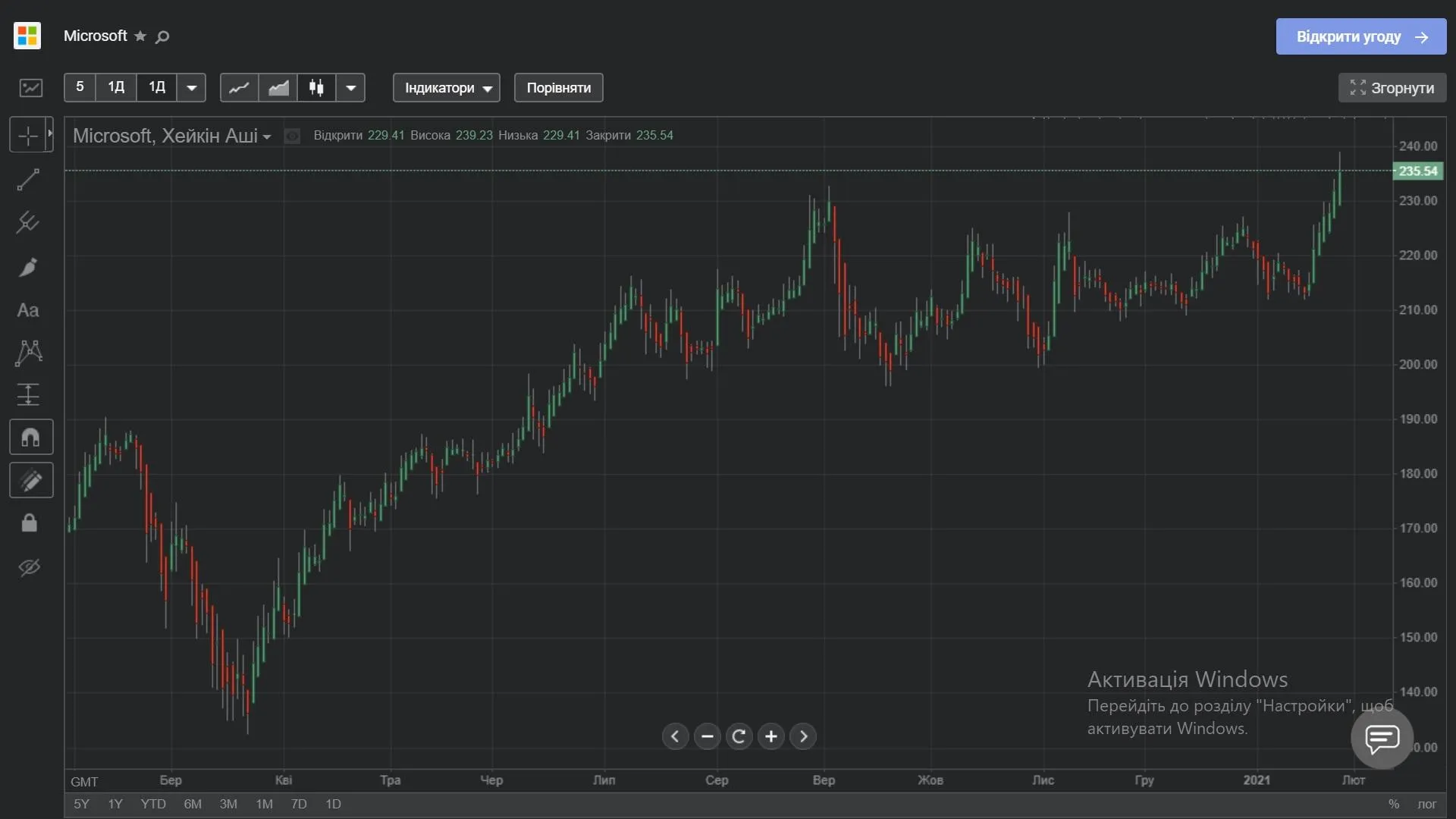Image resolution: width=1456 pixels, height=819 pixels.
Task: Click the Microsoft logo icon
Action: (x=27, y=36)
